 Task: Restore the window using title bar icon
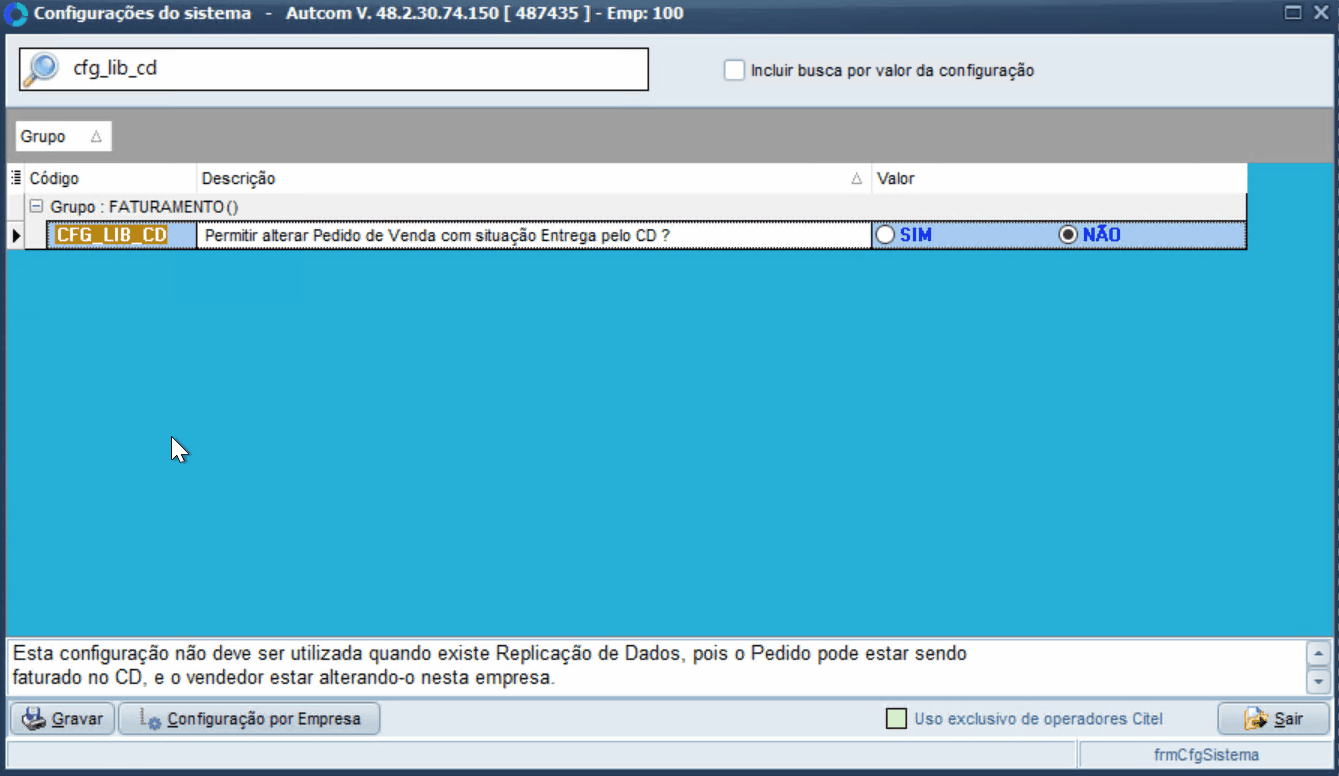(x=1293, y=13)
